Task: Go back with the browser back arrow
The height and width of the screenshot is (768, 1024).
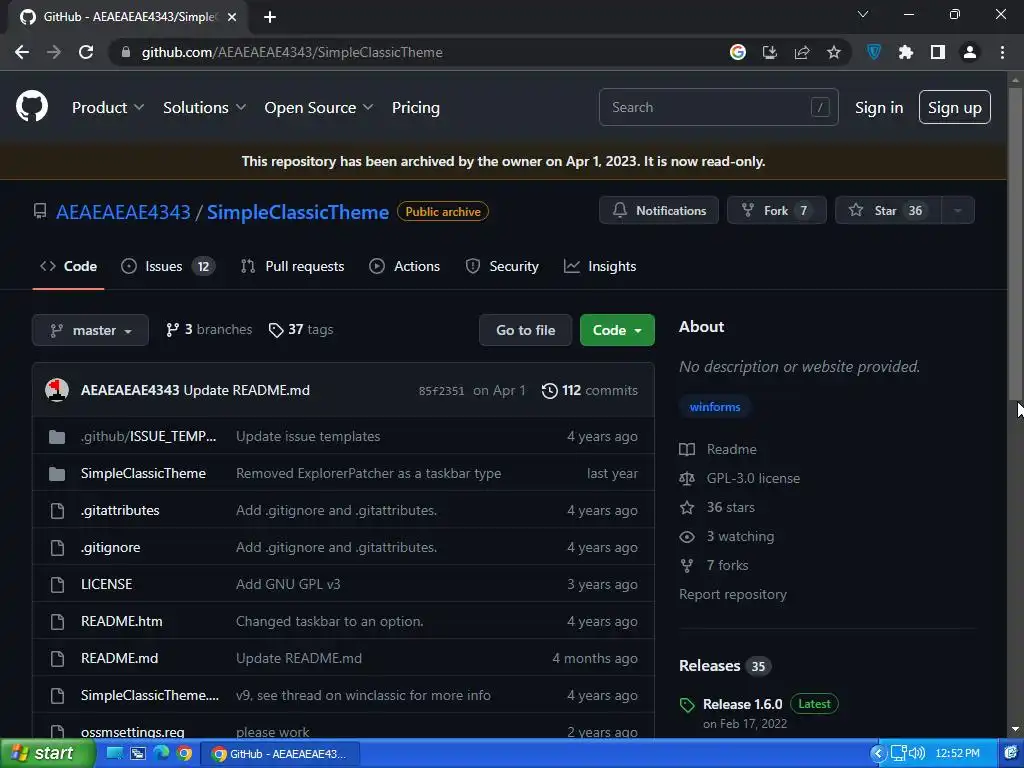Action: tap(22, 52)
